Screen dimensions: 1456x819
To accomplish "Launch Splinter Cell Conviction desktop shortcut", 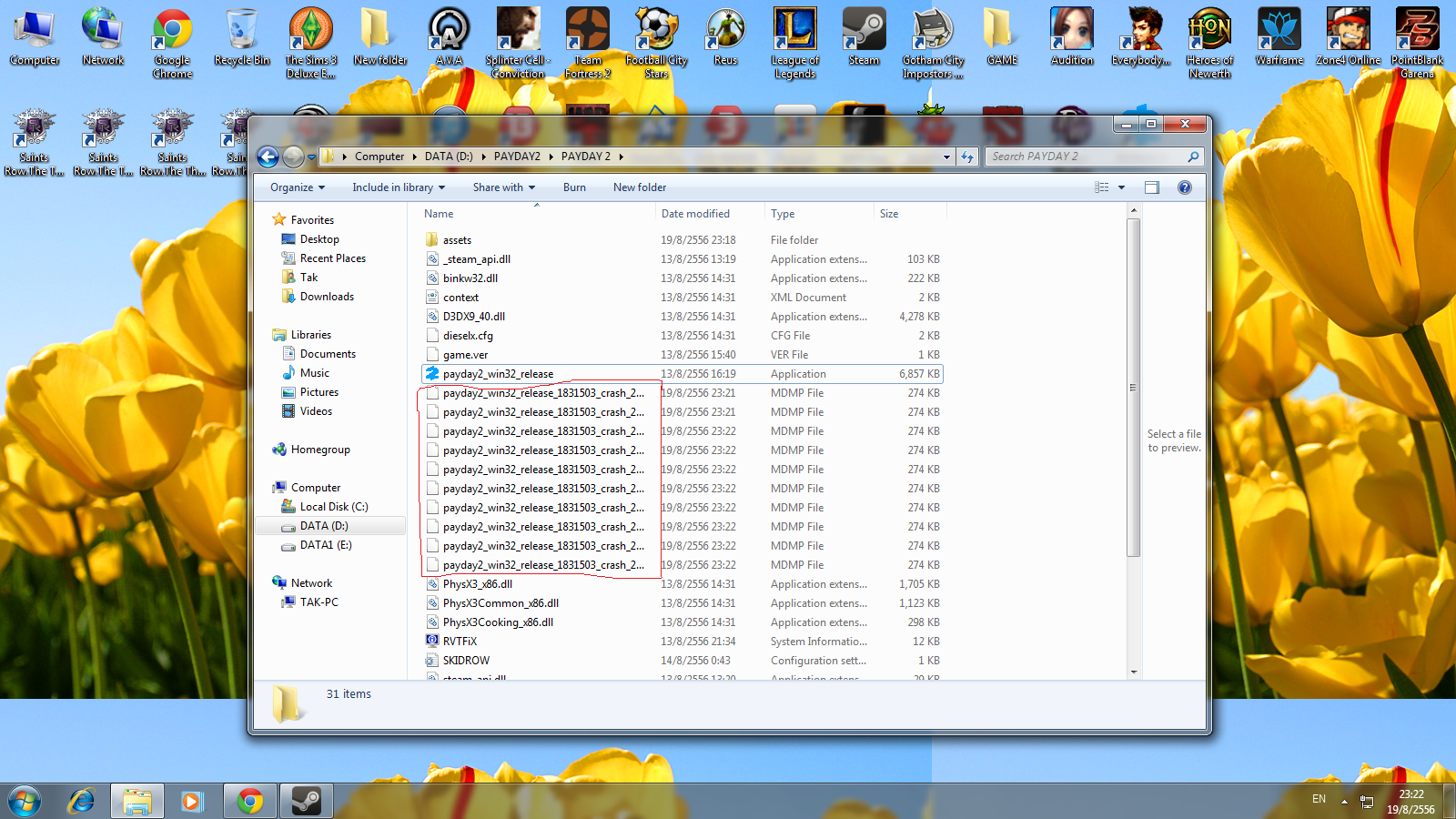I will point(518,43).
